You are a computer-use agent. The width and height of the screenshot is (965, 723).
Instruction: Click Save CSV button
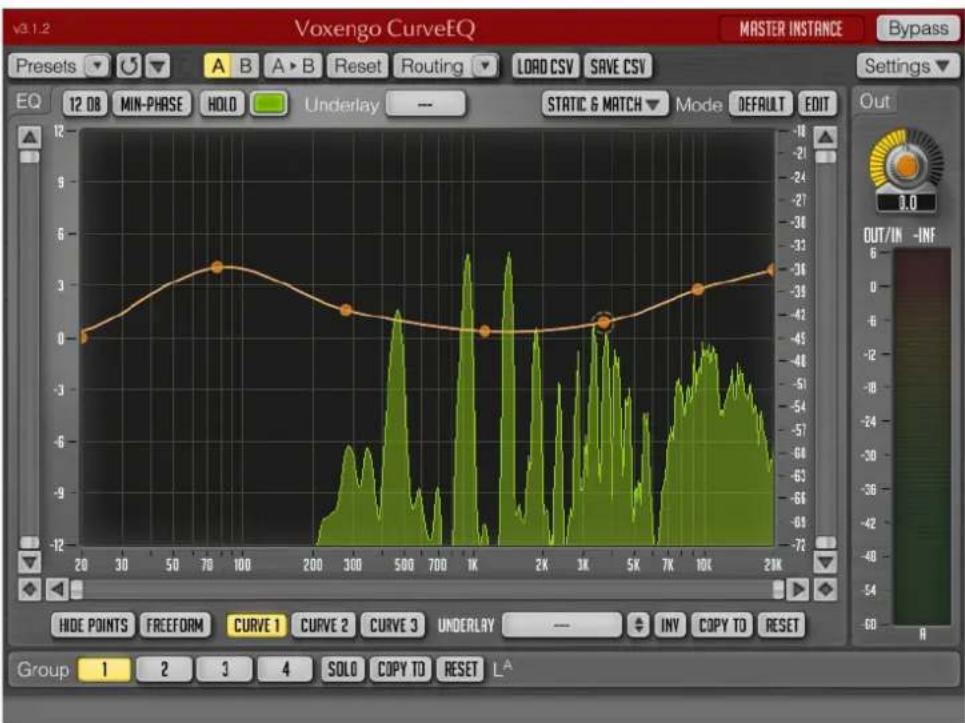click(617, 66)
